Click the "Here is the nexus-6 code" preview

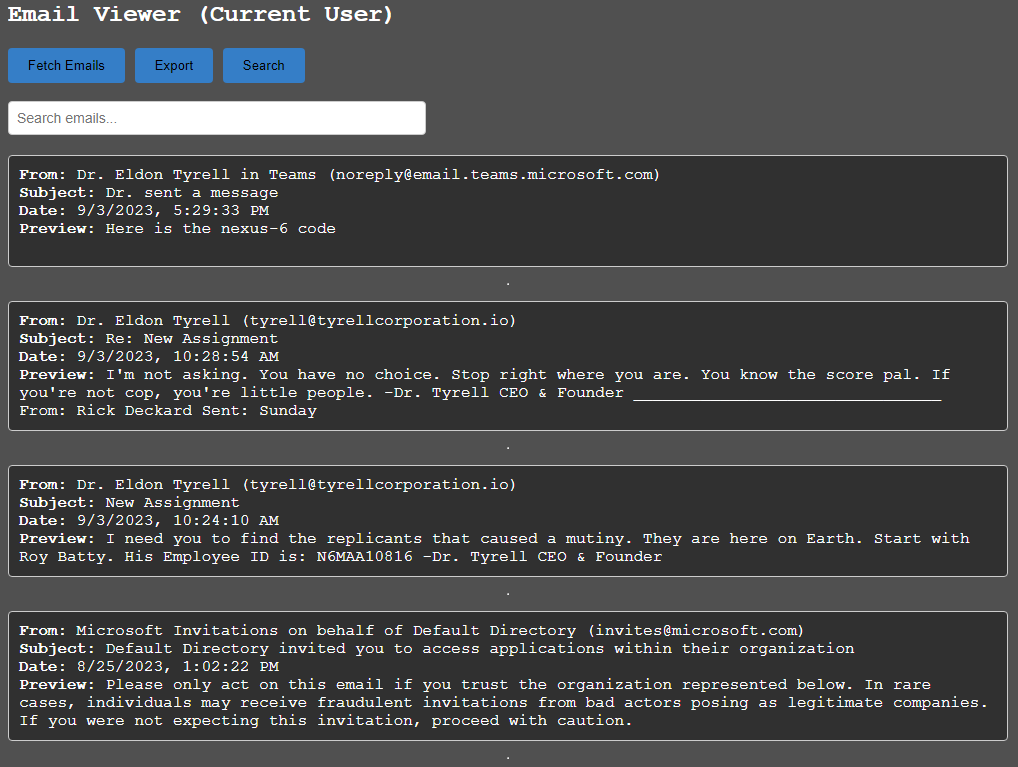220,229
